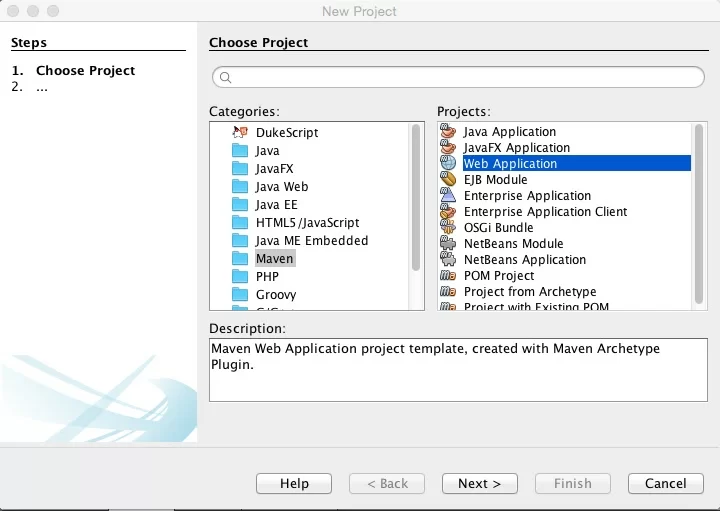Click the Enterprise Application Client icon
The height and width of the screenshot is (511, 720).
click(448, 211)
